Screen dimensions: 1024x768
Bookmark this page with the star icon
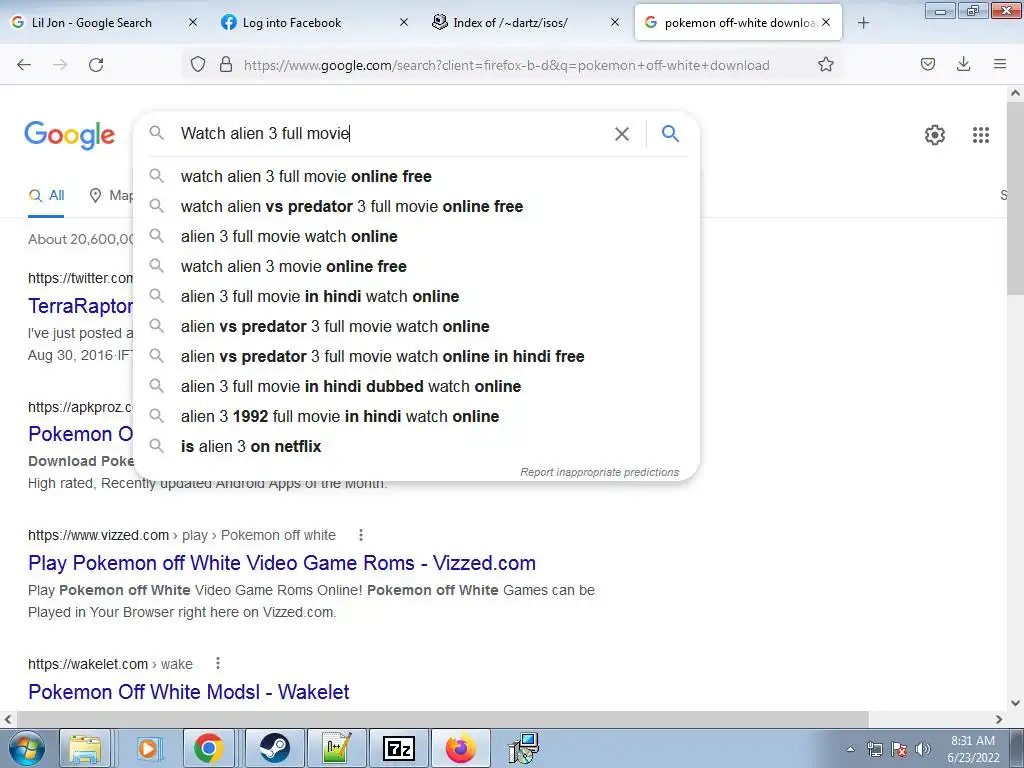(825, 65)
